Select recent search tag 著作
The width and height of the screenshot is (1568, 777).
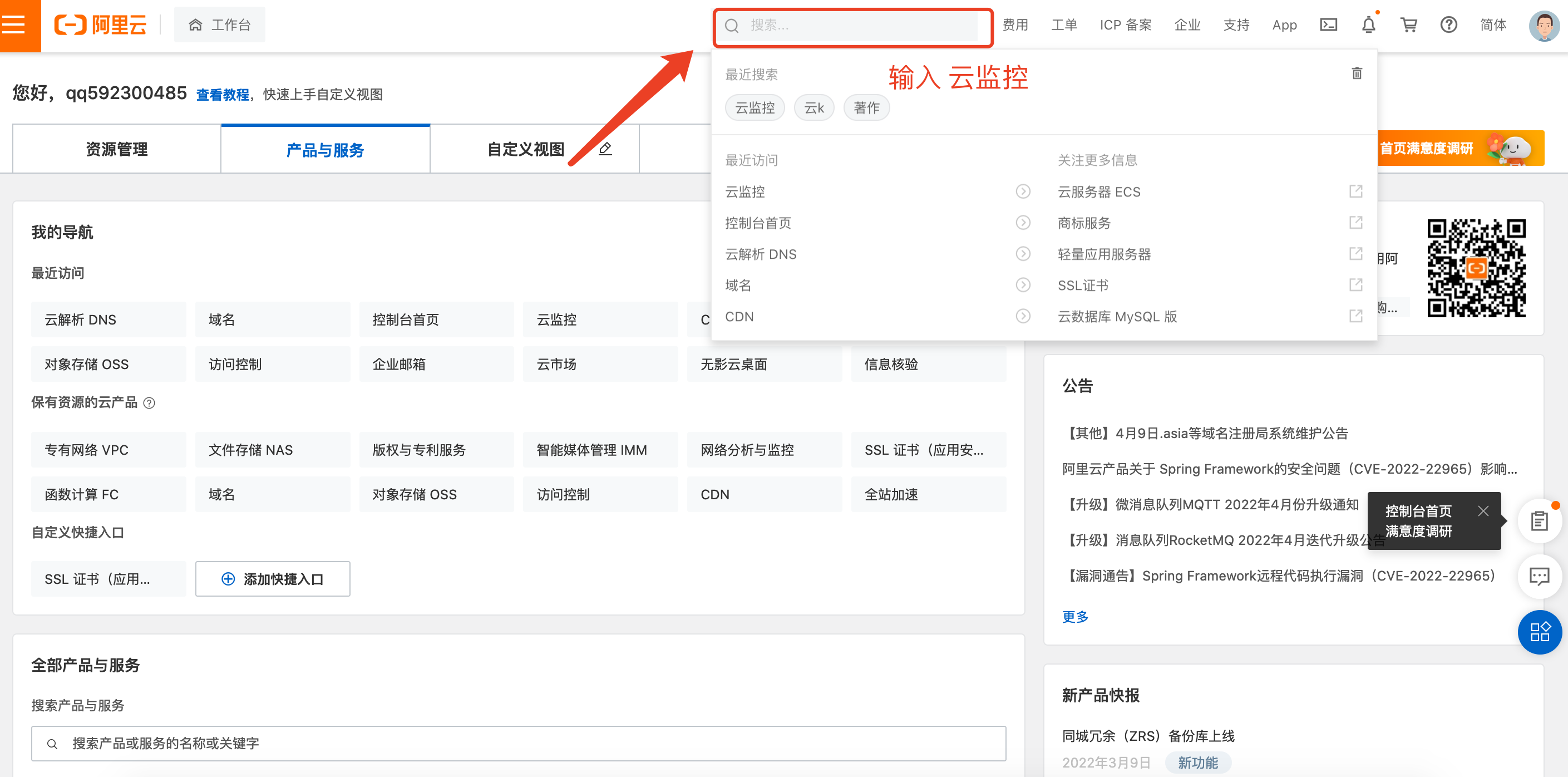pos(866,108)
